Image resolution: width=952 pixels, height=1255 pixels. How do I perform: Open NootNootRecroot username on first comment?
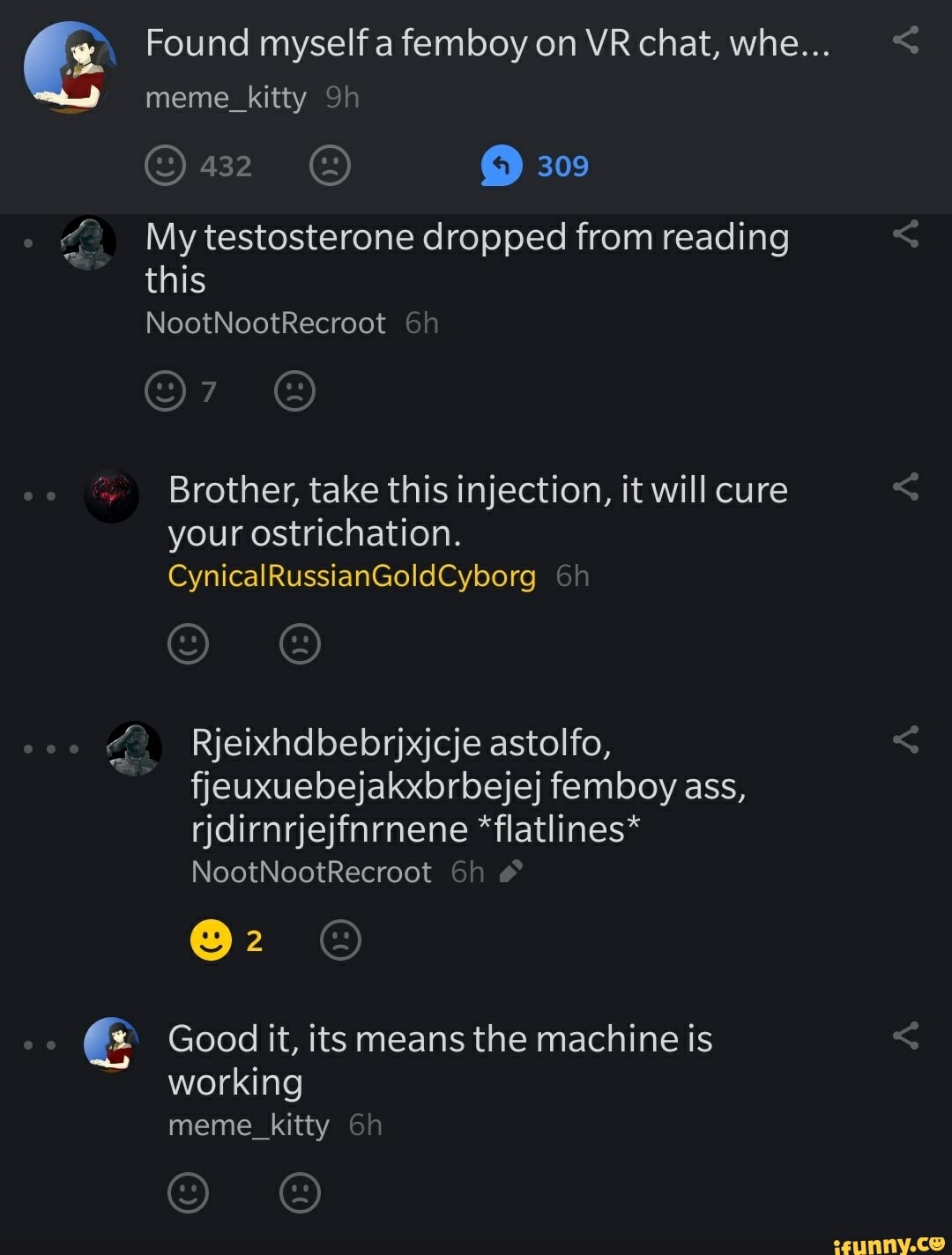click(265, 323)
